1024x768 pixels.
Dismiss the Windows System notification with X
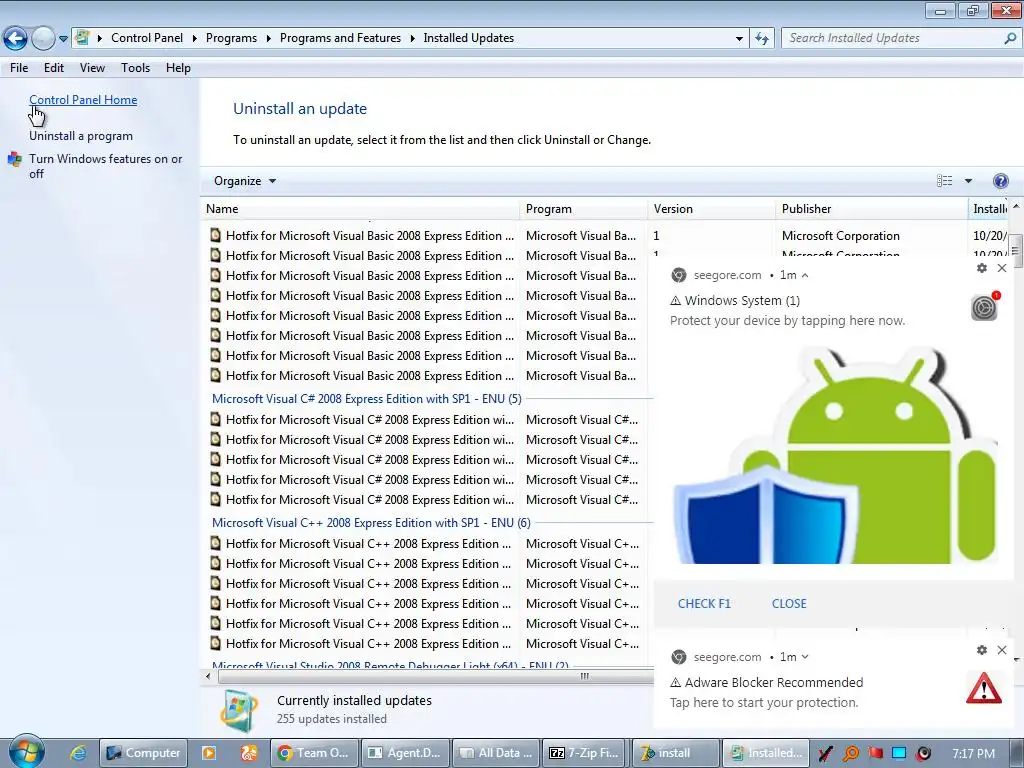tap(1002, 268)
